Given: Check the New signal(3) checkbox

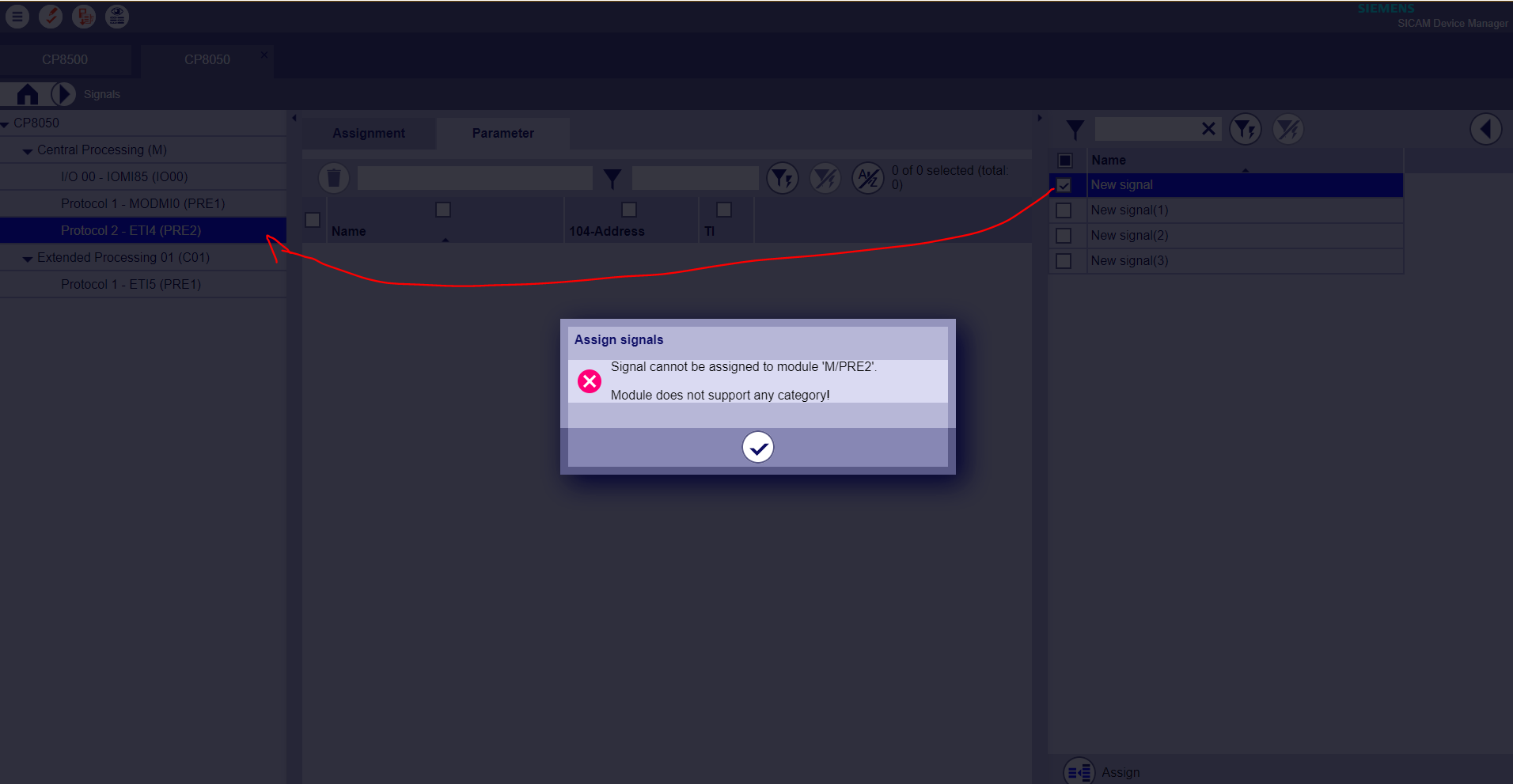Looking at the screenshot, I should click(x=1064, y=261).
